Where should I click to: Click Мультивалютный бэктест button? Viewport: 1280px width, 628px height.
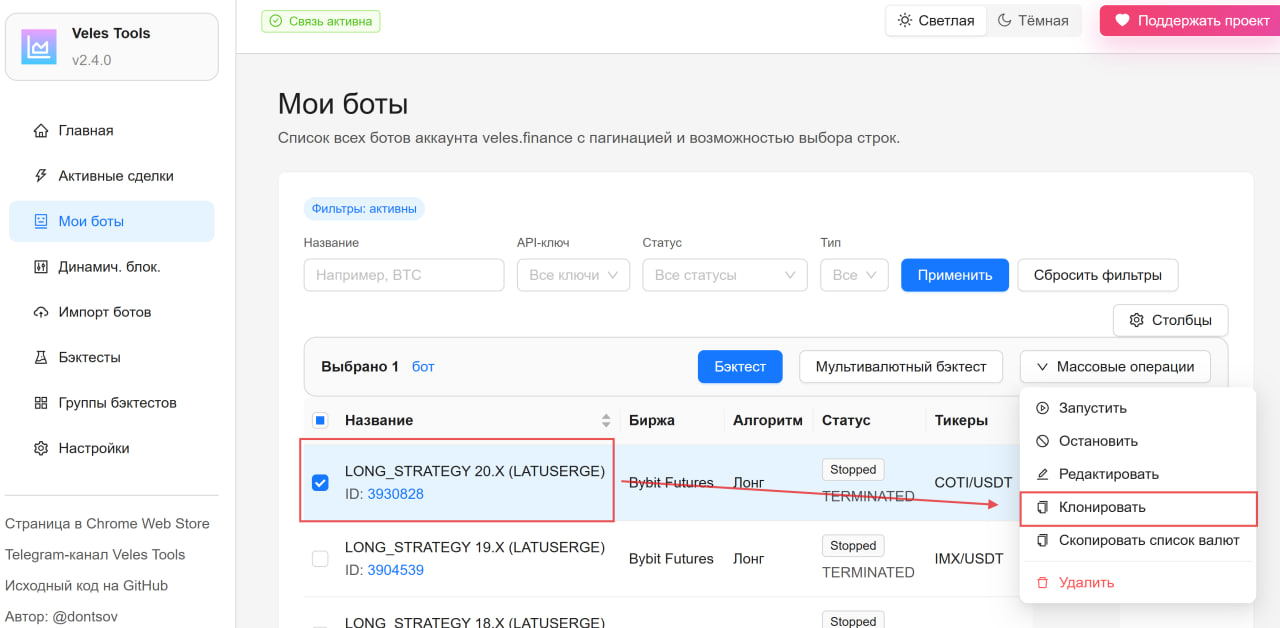tap(901, 366)
